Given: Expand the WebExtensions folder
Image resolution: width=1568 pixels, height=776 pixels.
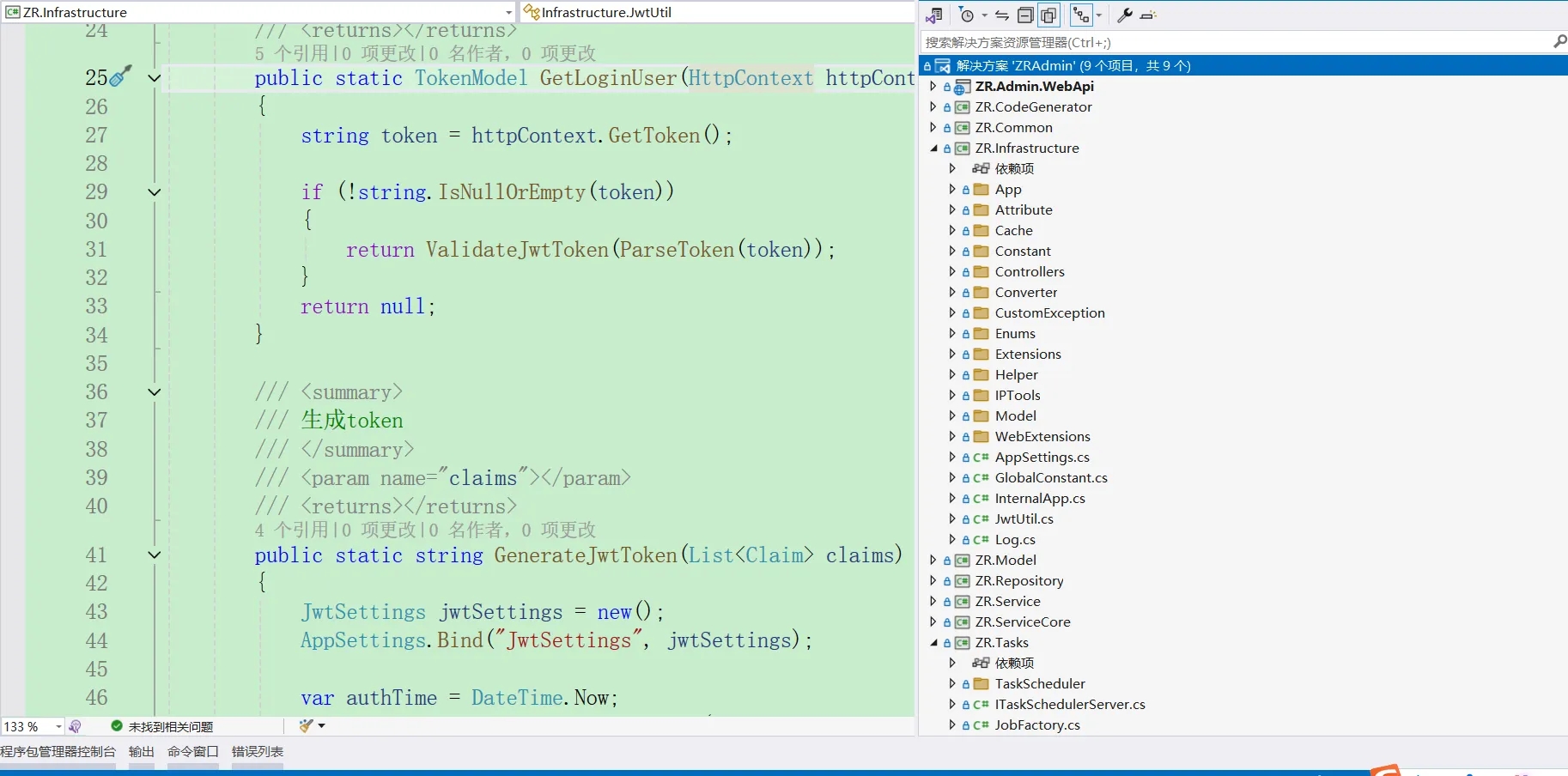Looking at the screenshot, I should click(952, 436).
